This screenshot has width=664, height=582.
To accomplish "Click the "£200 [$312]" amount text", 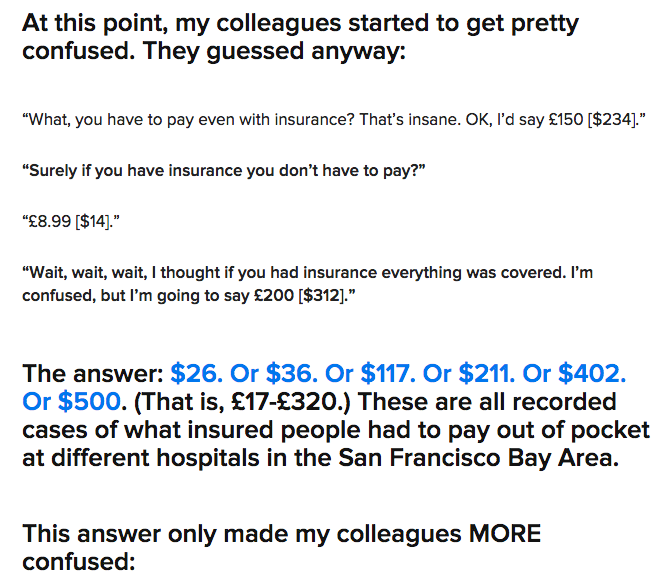I will 300,295.
